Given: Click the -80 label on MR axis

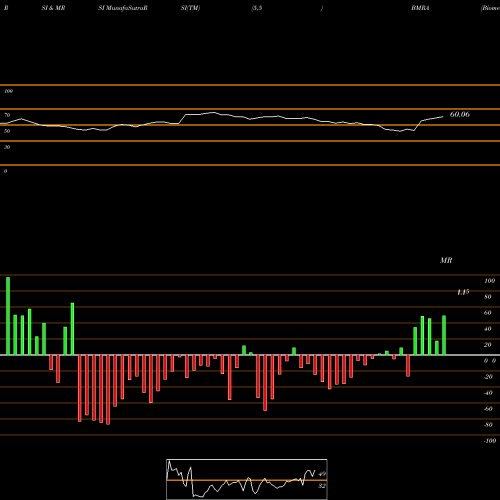Looking at the screenshot, I should tap(488, 425).
